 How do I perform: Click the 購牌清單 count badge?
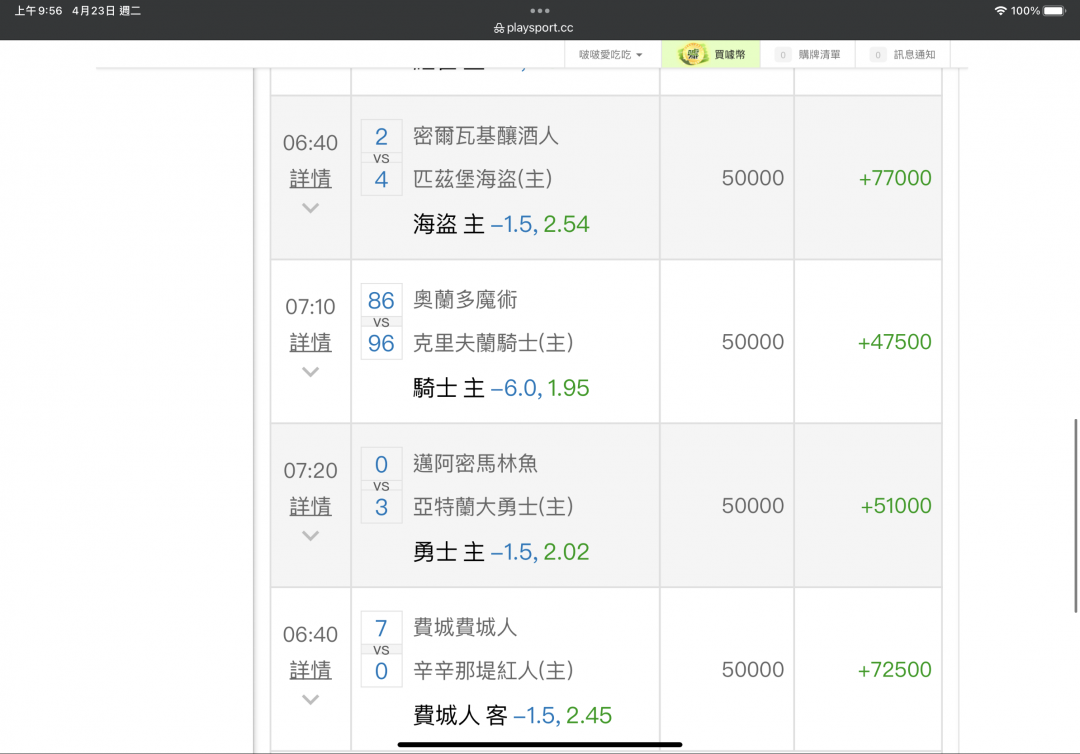point(782,55)
